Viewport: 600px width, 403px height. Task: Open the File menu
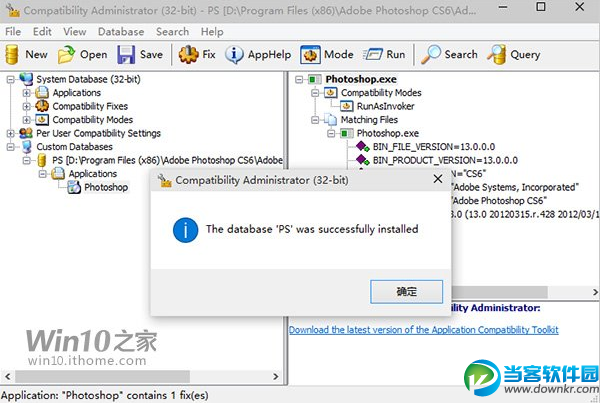(x=13, y=31)
